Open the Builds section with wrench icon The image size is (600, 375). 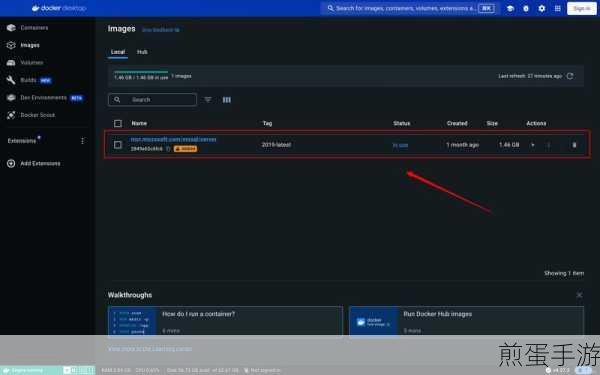coord(29,80)
